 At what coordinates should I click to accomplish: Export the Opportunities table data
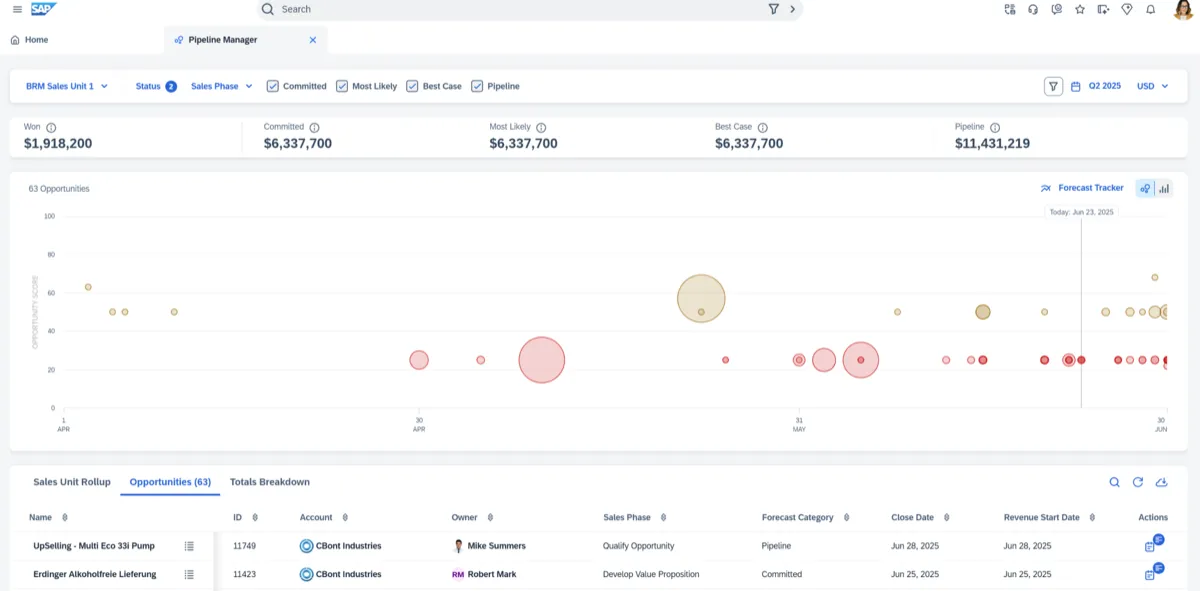click(1161, 482)
